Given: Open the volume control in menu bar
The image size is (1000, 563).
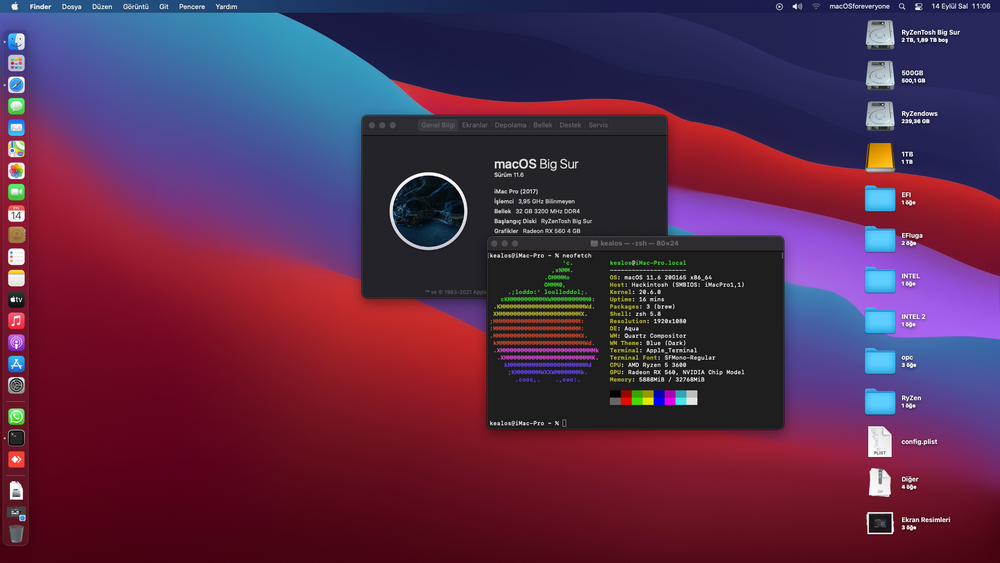Looking at the screenshot, I should [797, 6].
